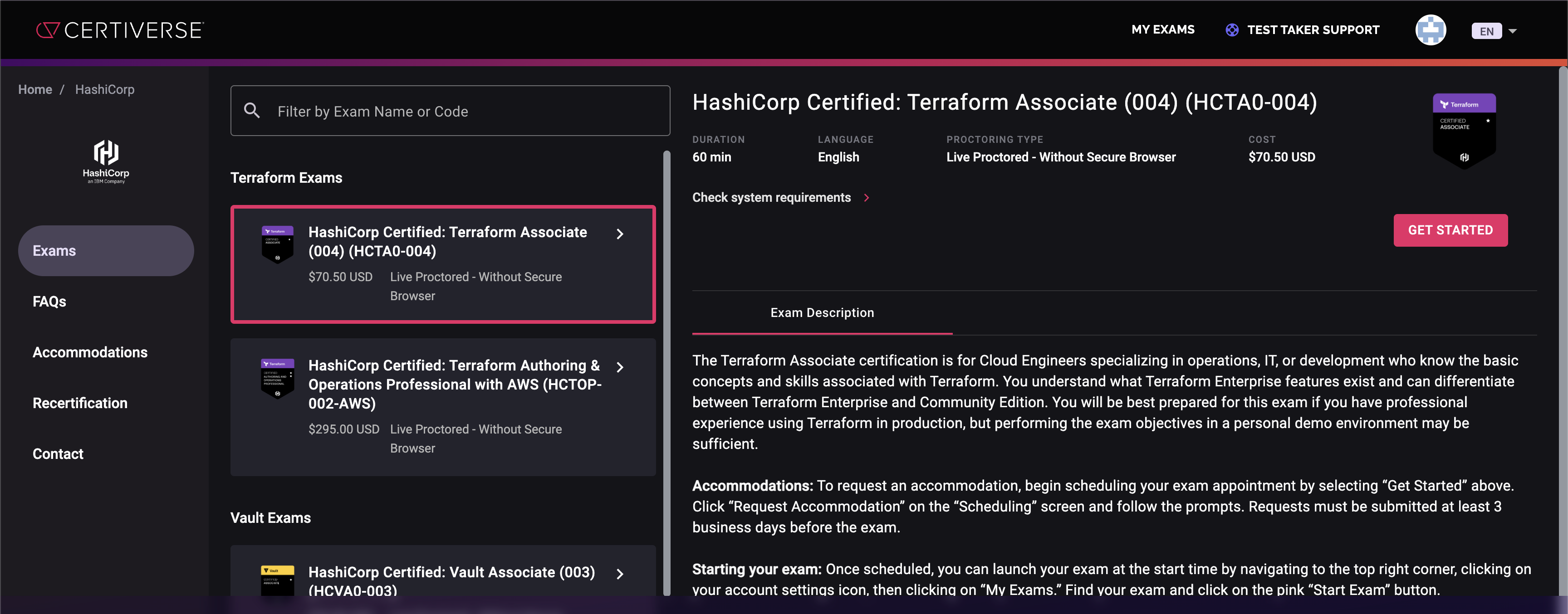Expand Terraform Associate (004) exam chevron
The height and width of the screenshot is (614, 1568).
click(620, 234)
